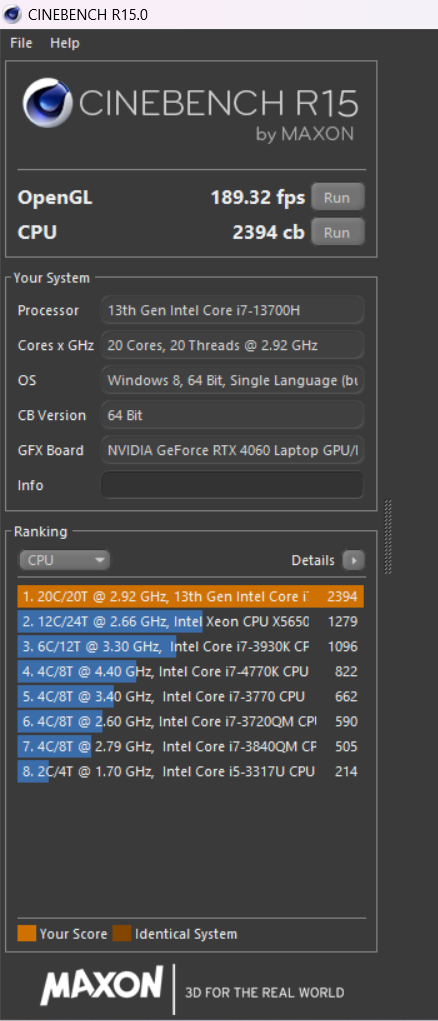Click the Details label in Ranking
The image size is (438, 1021).
(x=313, y=560)
